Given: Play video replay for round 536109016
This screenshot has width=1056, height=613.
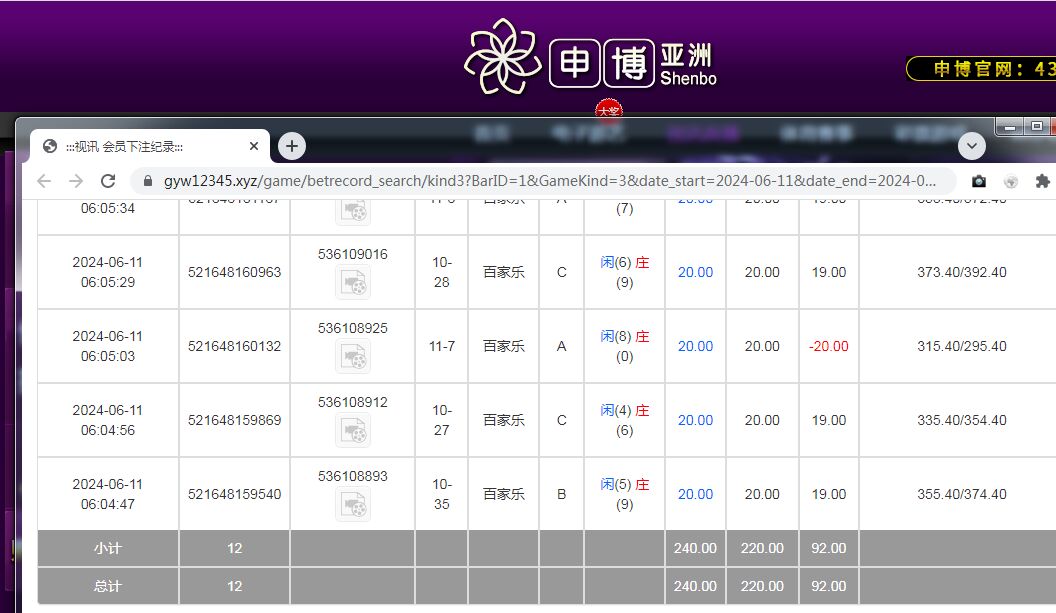Looking at the screenshot, I should click(353, 284).
